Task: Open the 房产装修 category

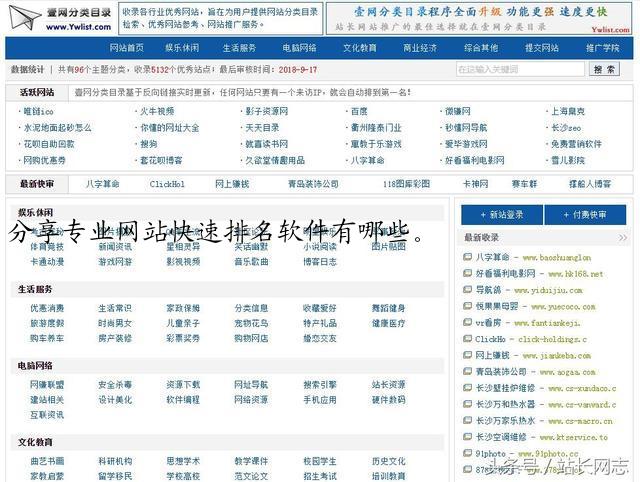Action: [115, 338]
